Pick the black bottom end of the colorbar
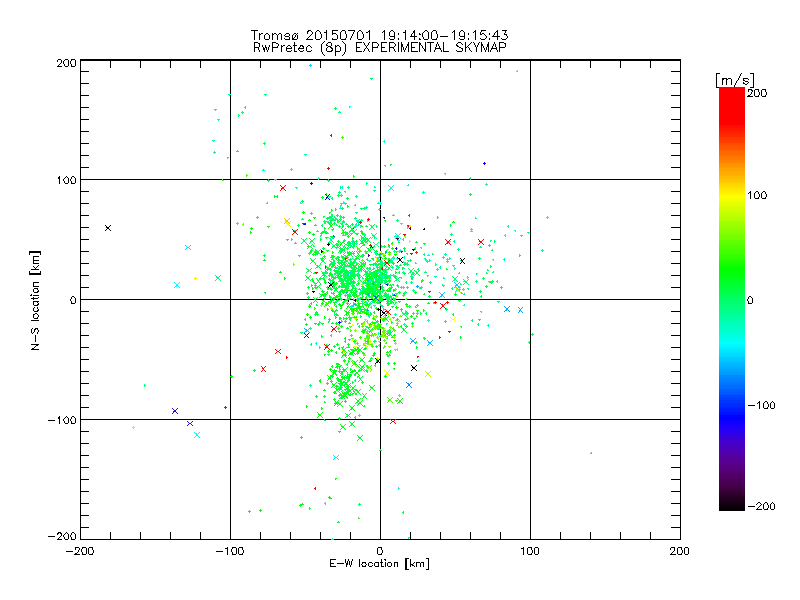Screen dimensions: 800x600 tap(732, 503)
